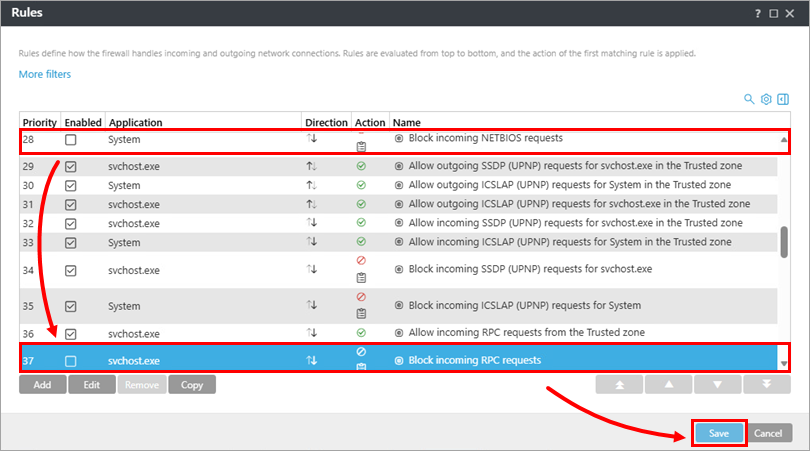Click allow action icon in rule 29
The image size is (810, 451).
coord(361,166)
